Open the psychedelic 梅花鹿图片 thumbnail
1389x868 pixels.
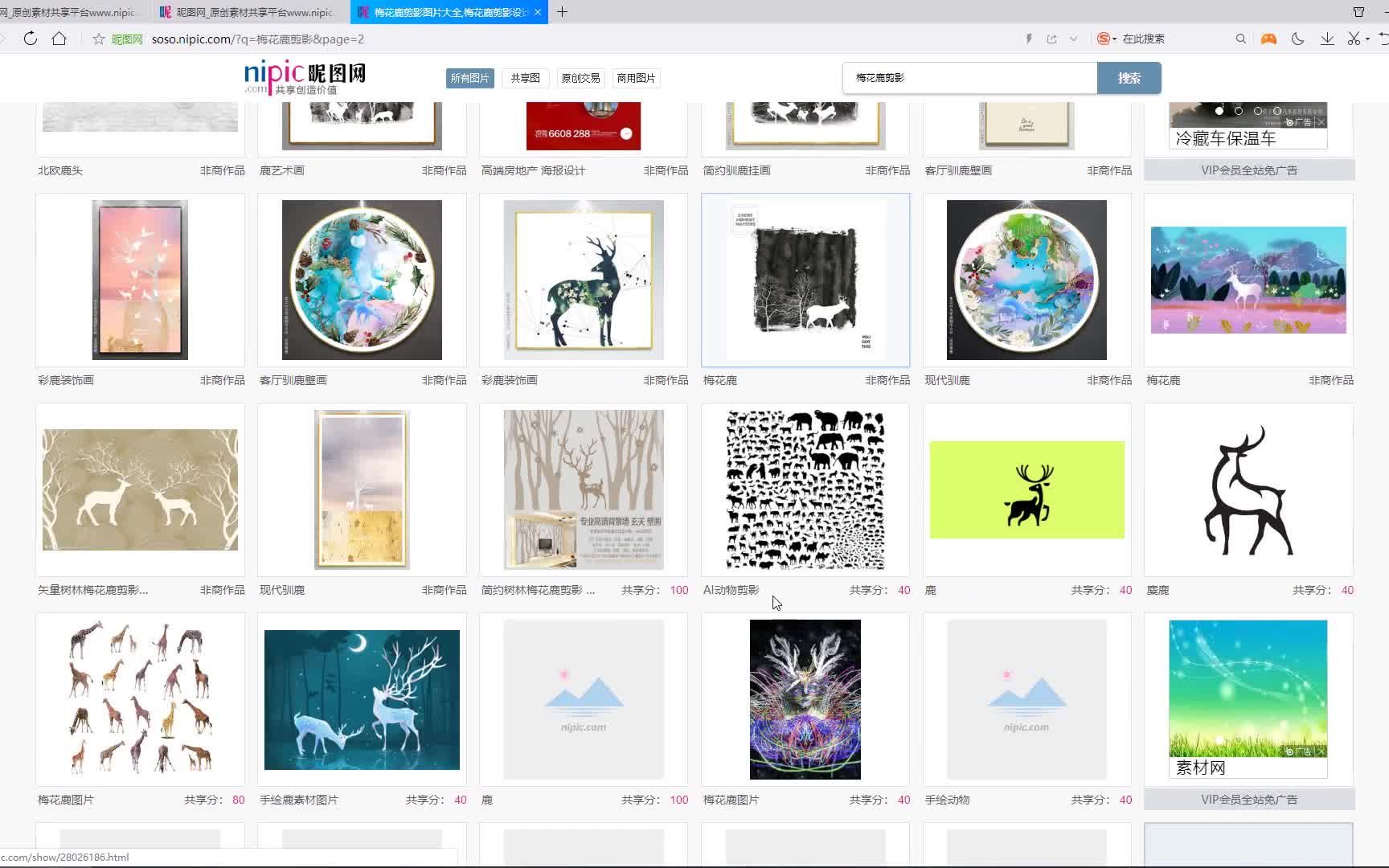805,699
